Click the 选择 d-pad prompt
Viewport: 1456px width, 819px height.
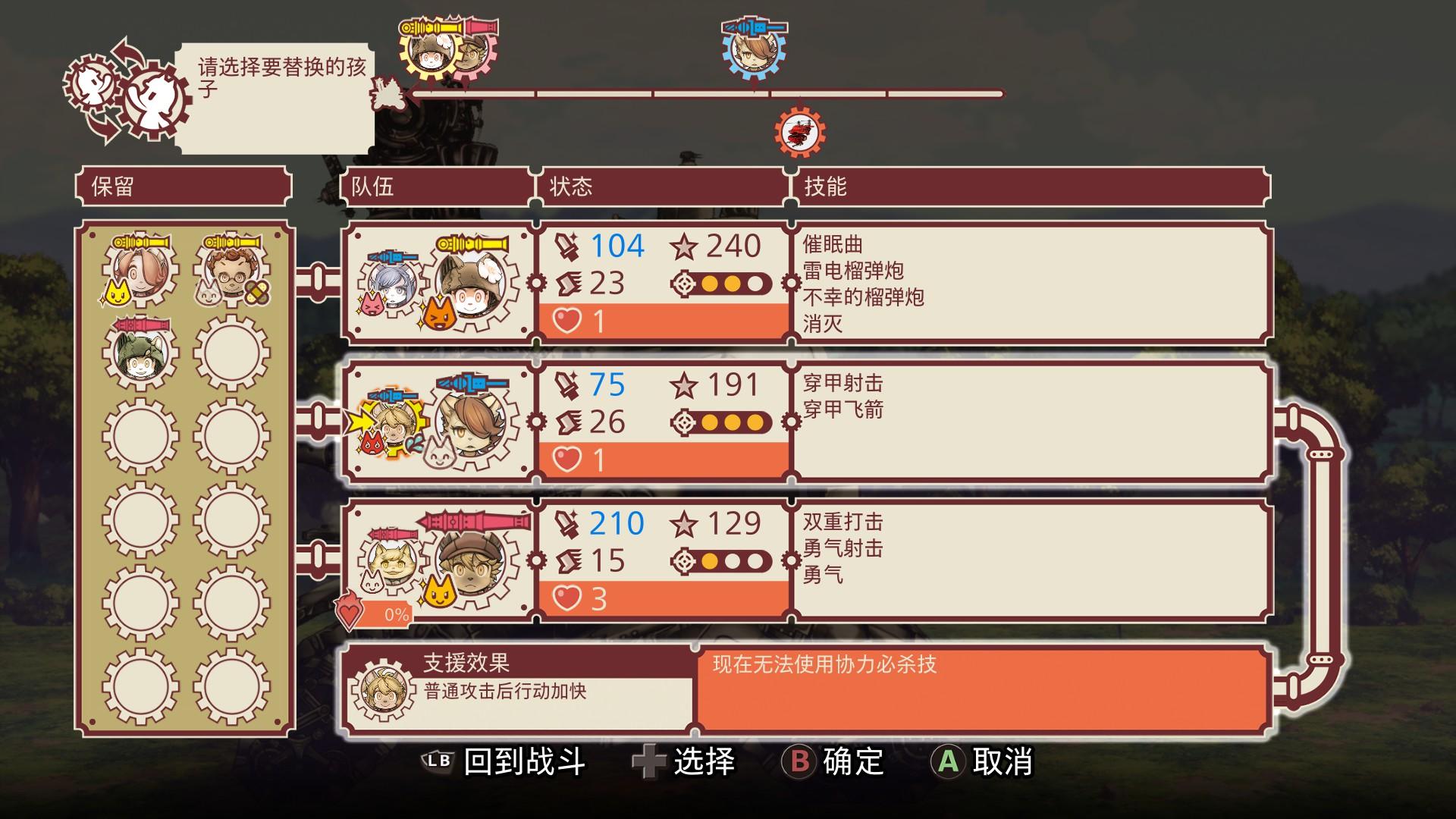tap(684, 761)
